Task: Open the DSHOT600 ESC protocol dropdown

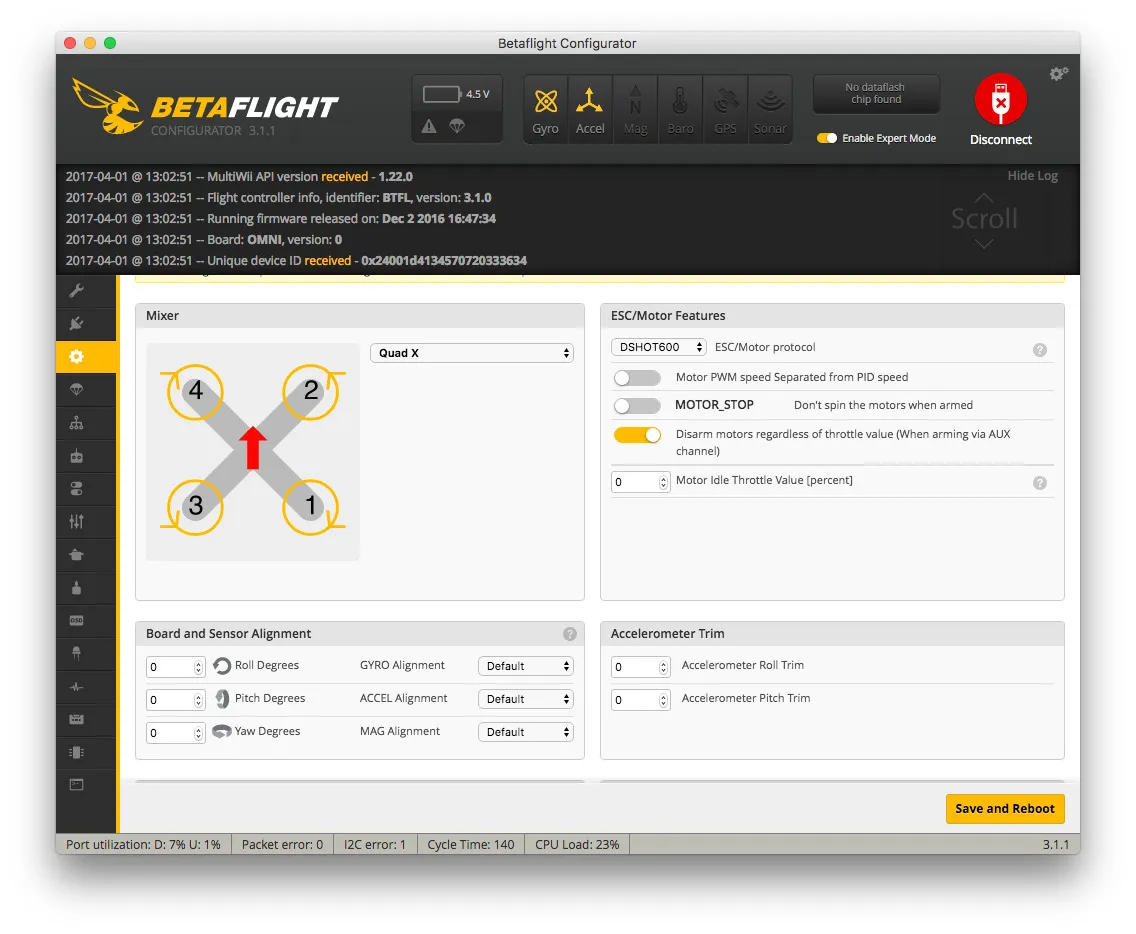Action: click(x=658, y=347)
